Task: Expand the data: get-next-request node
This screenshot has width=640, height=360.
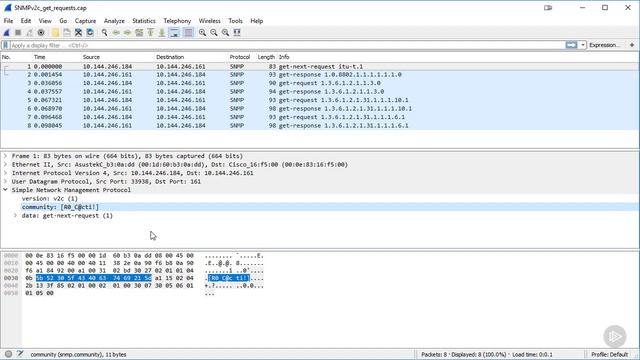Action: pyautogui.click(x=15, y=216)
